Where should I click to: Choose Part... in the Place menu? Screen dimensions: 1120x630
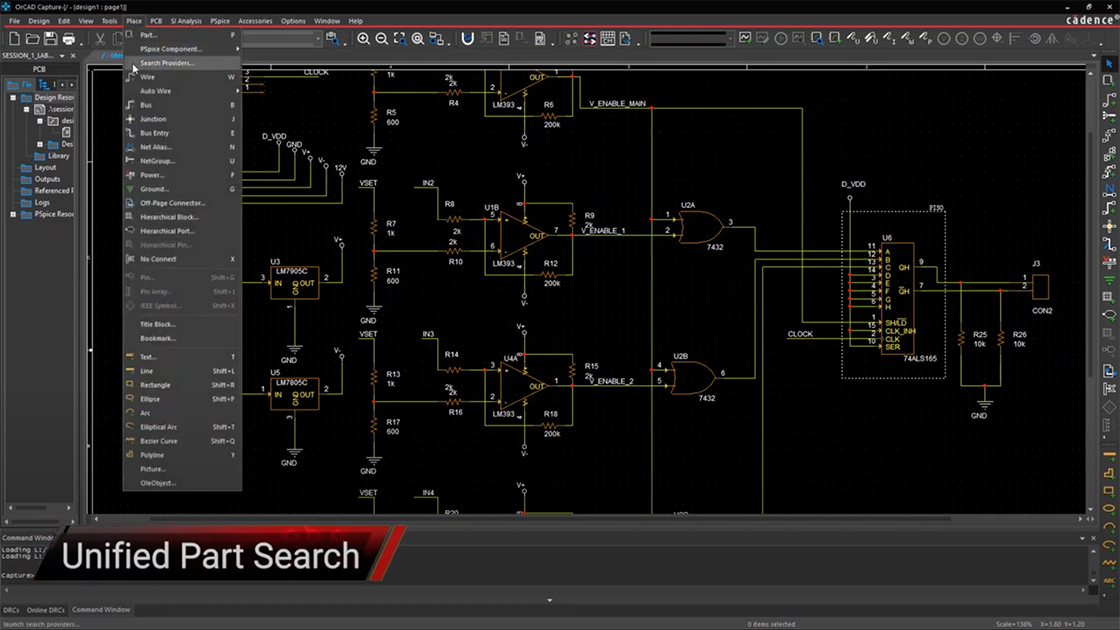point(182,35)
